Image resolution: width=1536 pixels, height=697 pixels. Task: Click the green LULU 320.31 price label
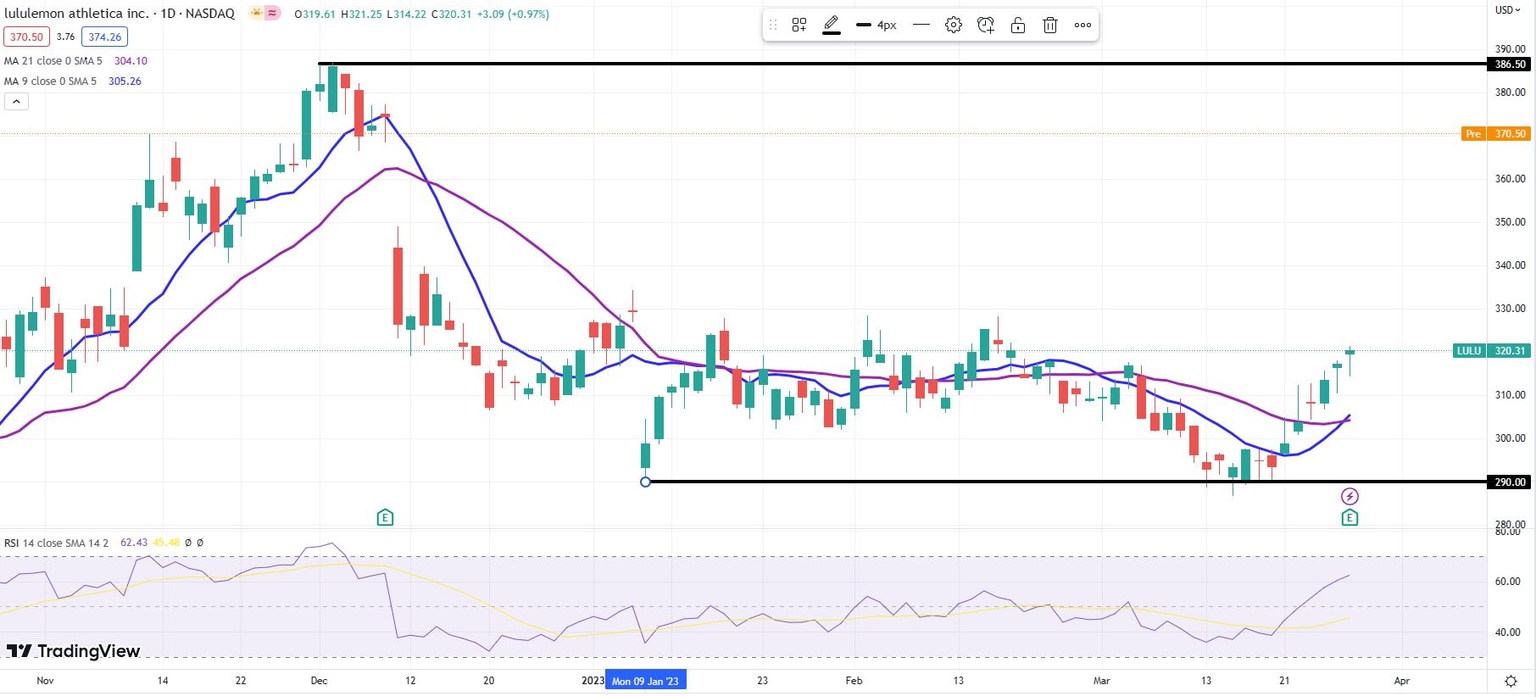click(x=1491, y=351)
